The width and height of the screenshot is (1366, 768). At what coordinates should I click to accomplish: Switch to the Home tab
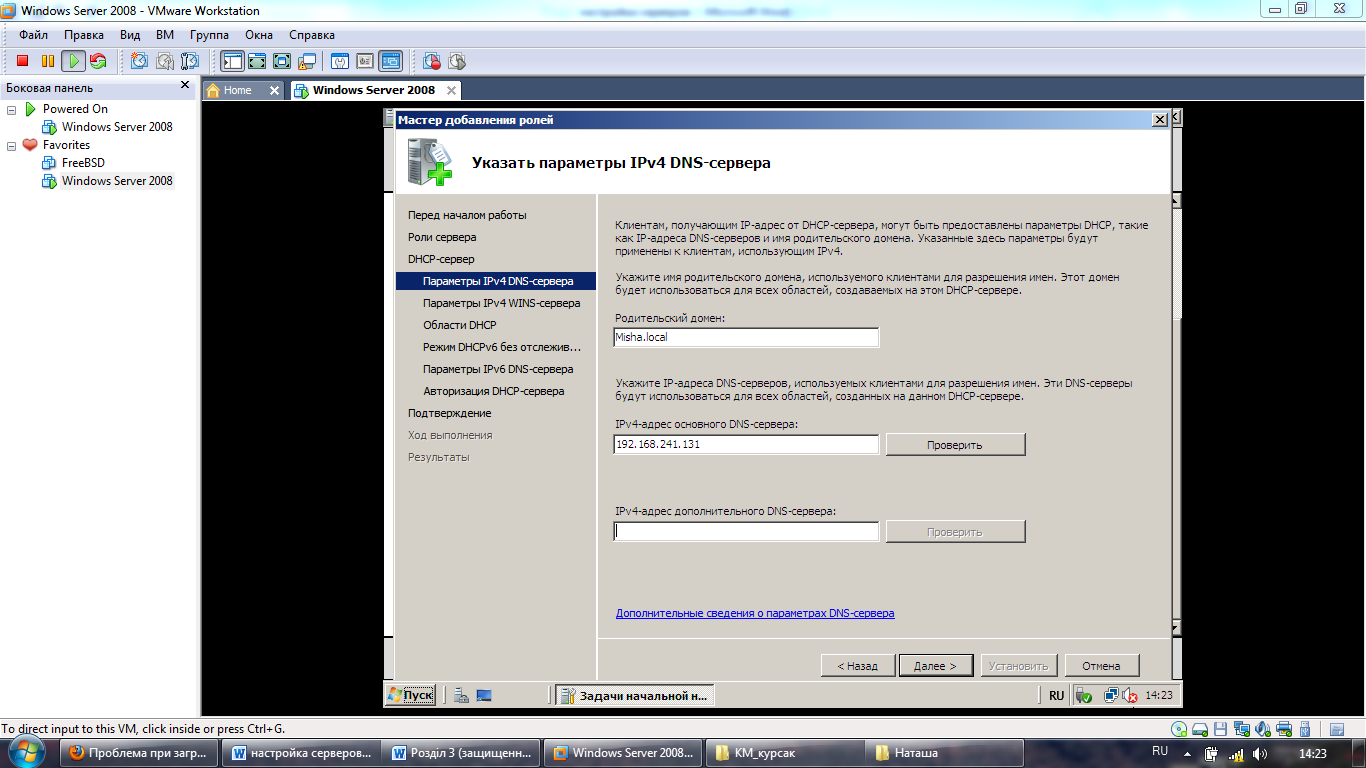tap(237, 90)
